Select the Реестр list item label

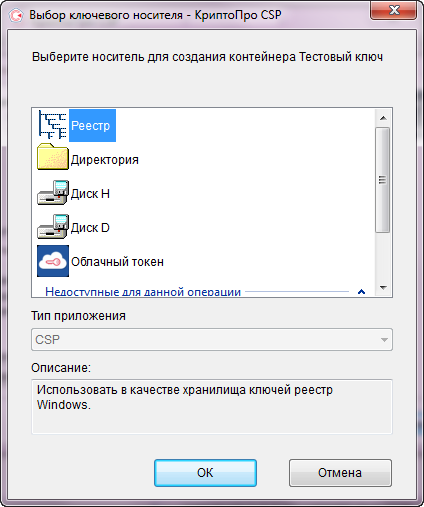[91, 126]
